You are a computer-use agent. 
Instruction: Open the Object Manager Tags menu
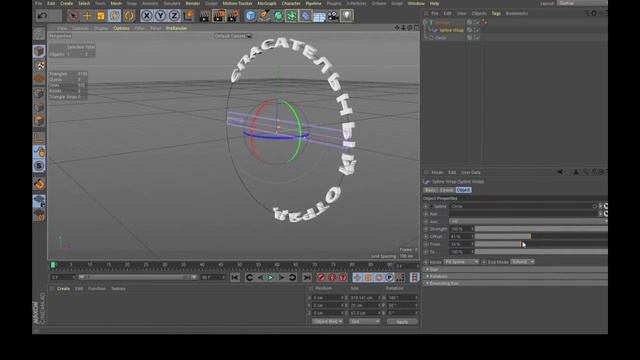point(496,13)
